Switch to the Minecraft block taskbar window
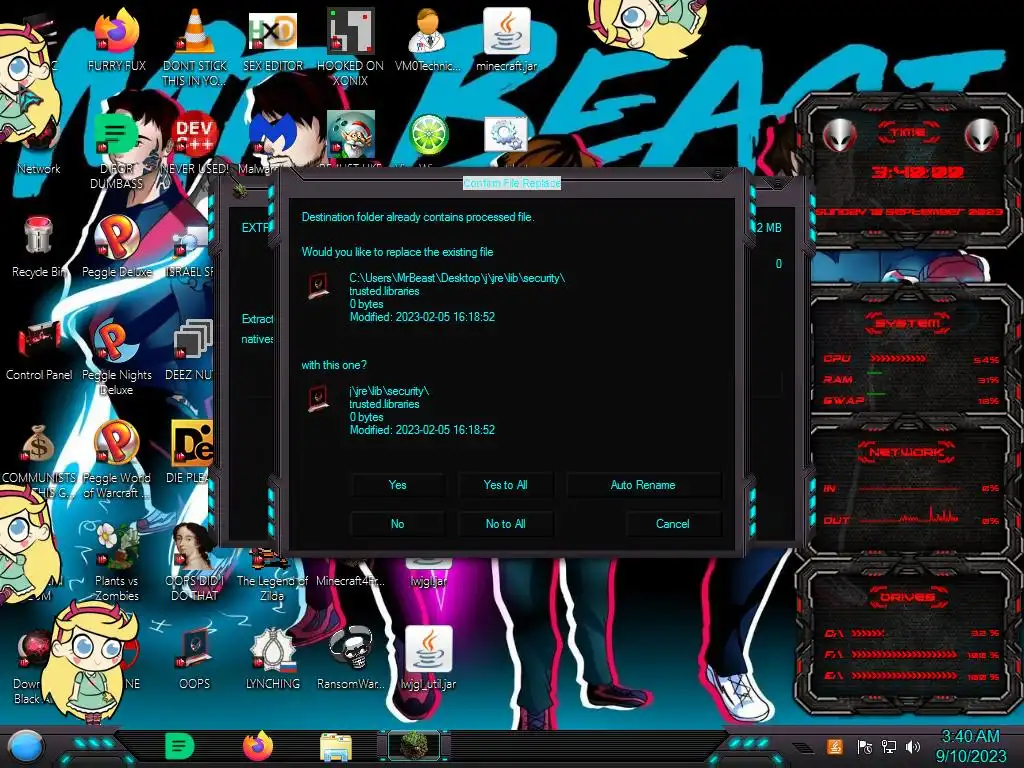 [414, 746]
